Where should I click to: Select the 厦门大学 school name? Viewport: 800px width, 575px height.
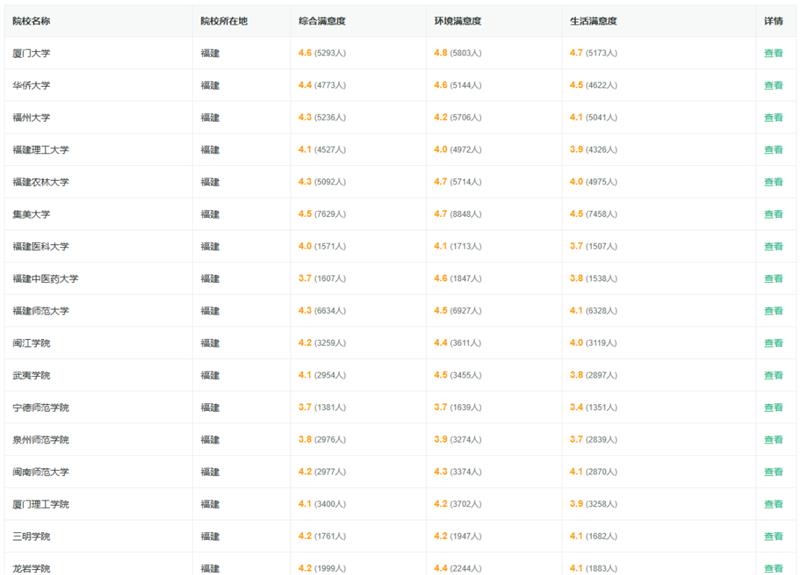31,53
